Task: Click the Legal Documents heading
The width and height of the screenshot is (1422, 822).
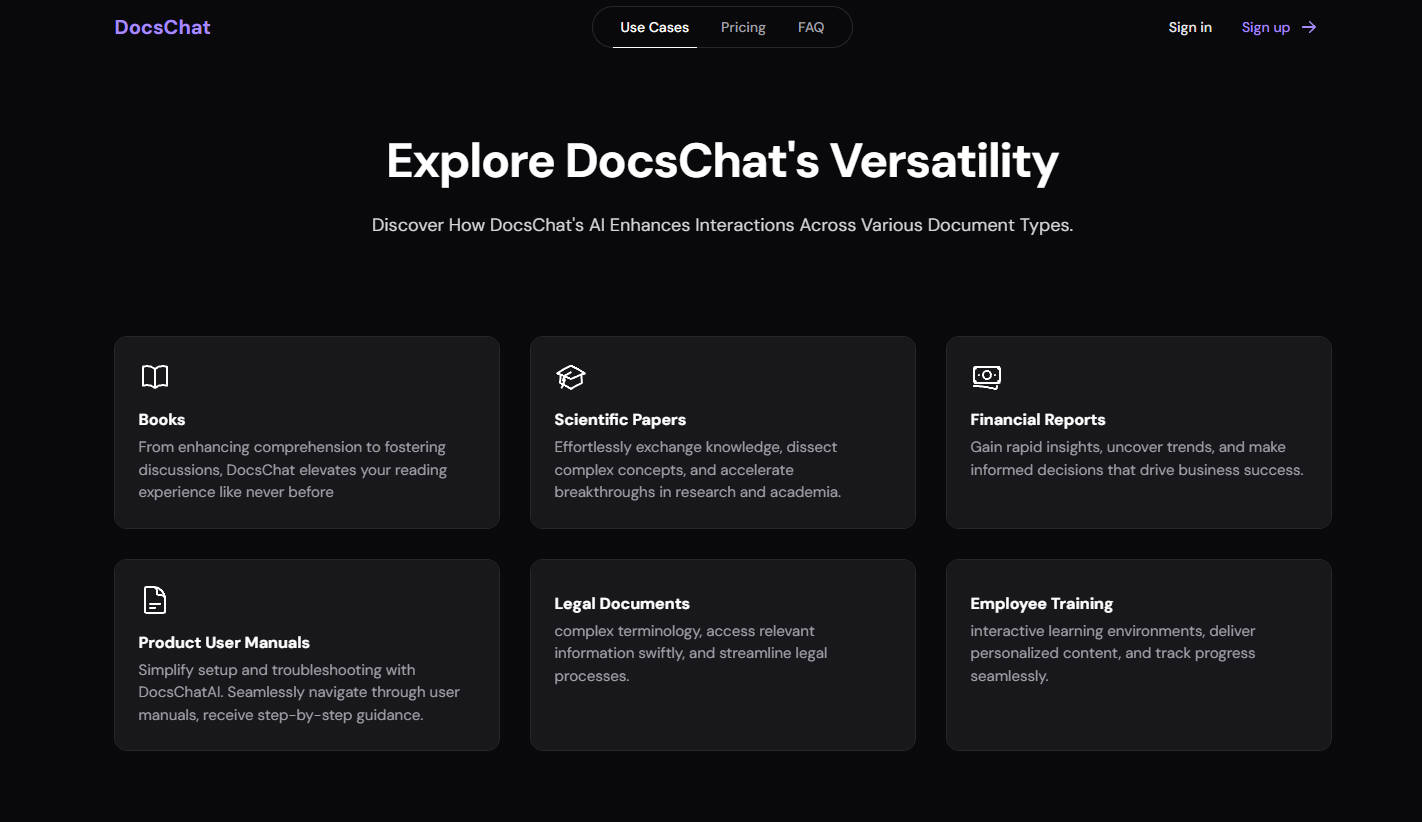Action: coord(622,603)
